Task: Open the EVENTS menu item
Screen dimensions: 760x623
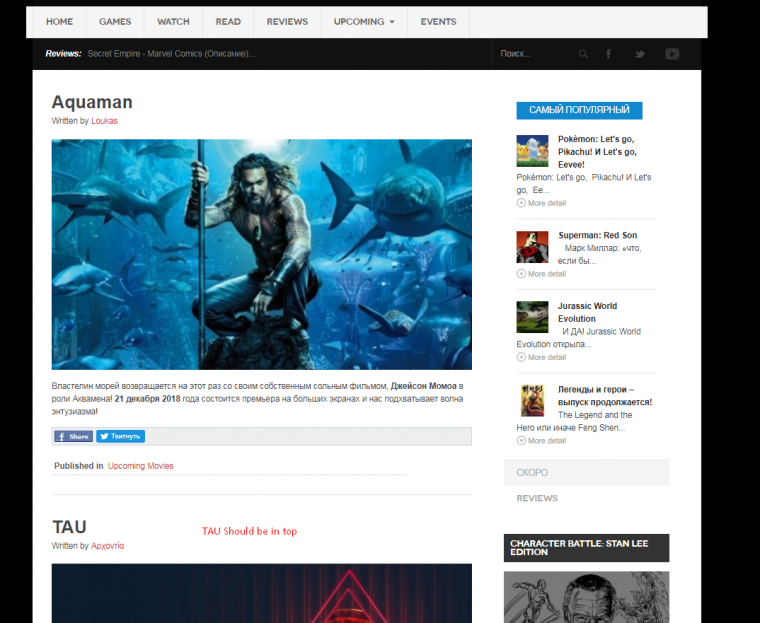Action: tap(438, 22)
